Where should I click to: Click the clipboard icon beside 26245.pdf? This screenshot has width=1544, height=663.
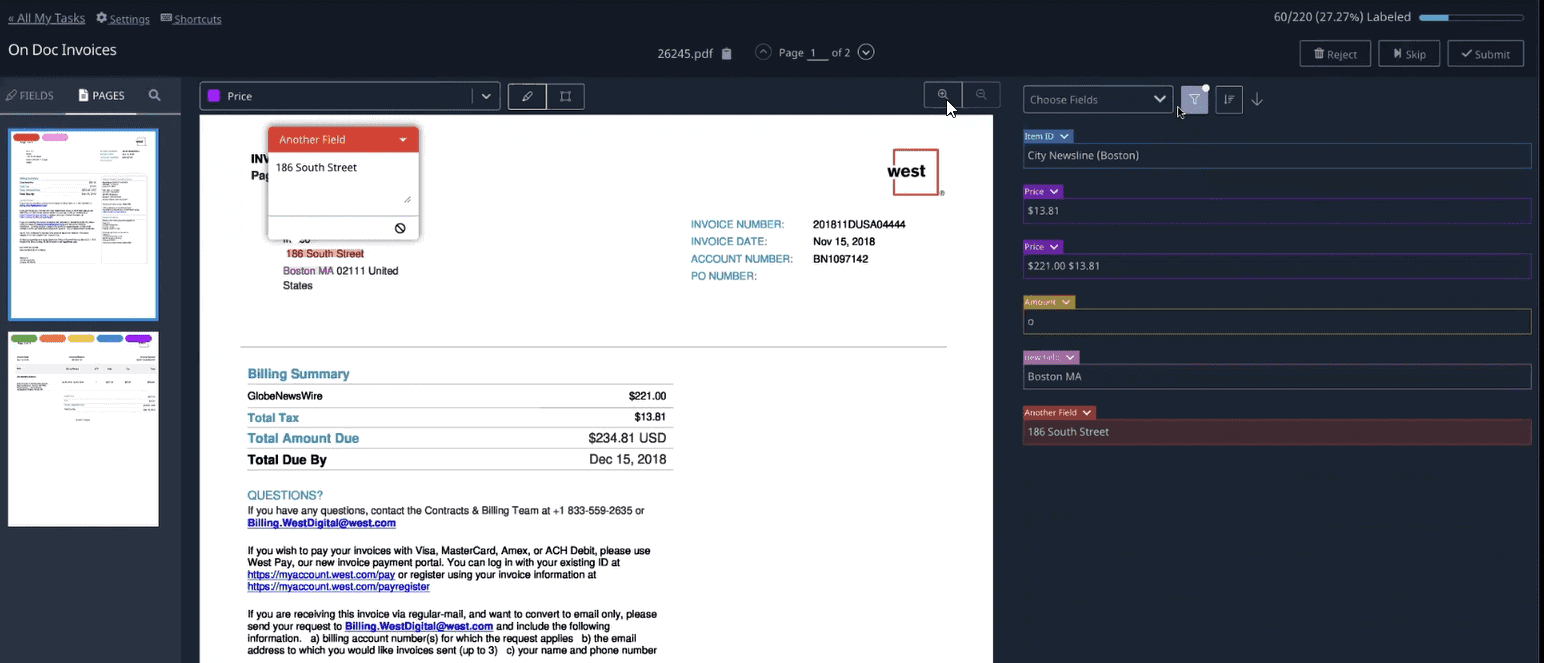(727, 53)
